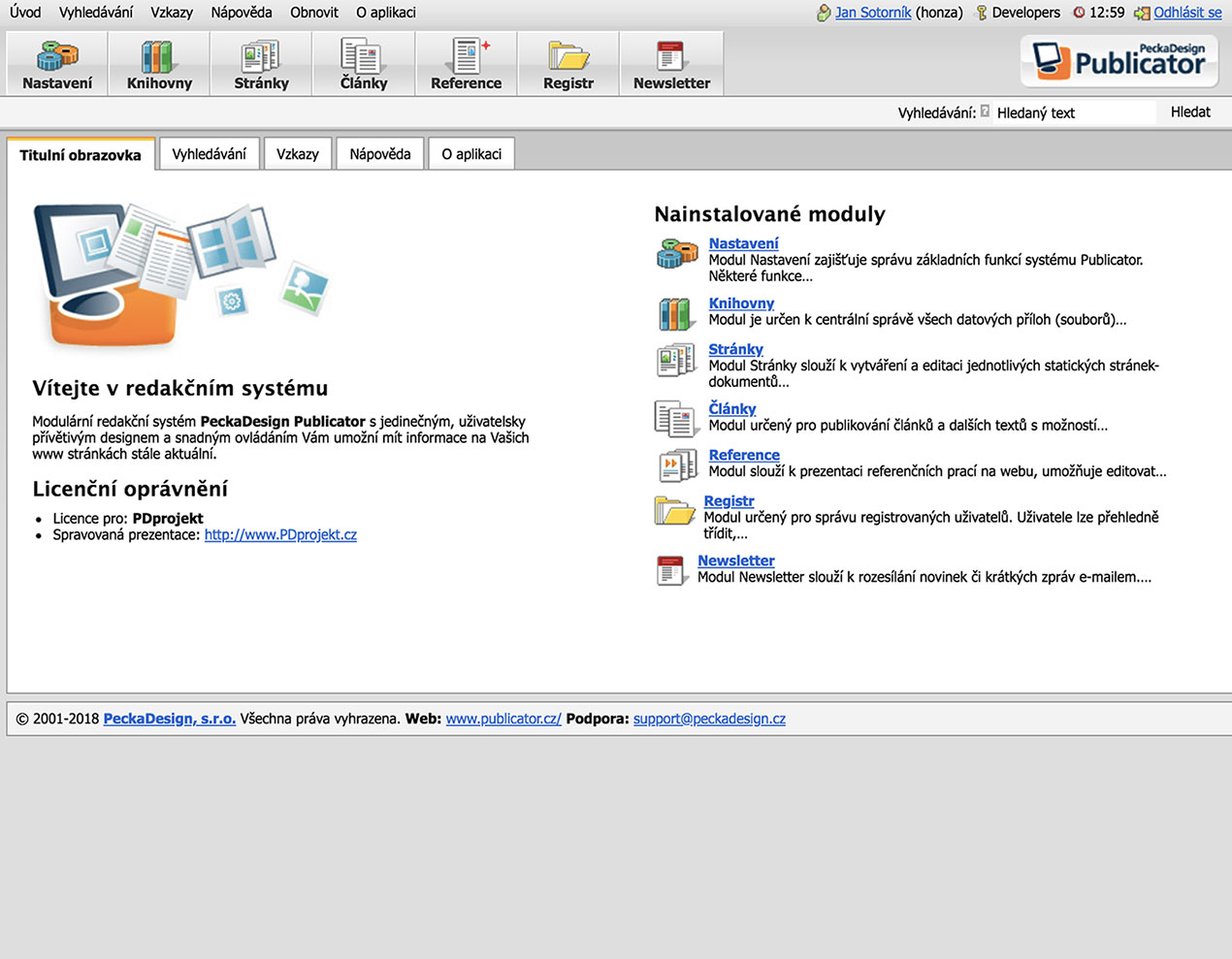
Task: Click the Odhlásit se logout link
Action: coord(1187,13)
